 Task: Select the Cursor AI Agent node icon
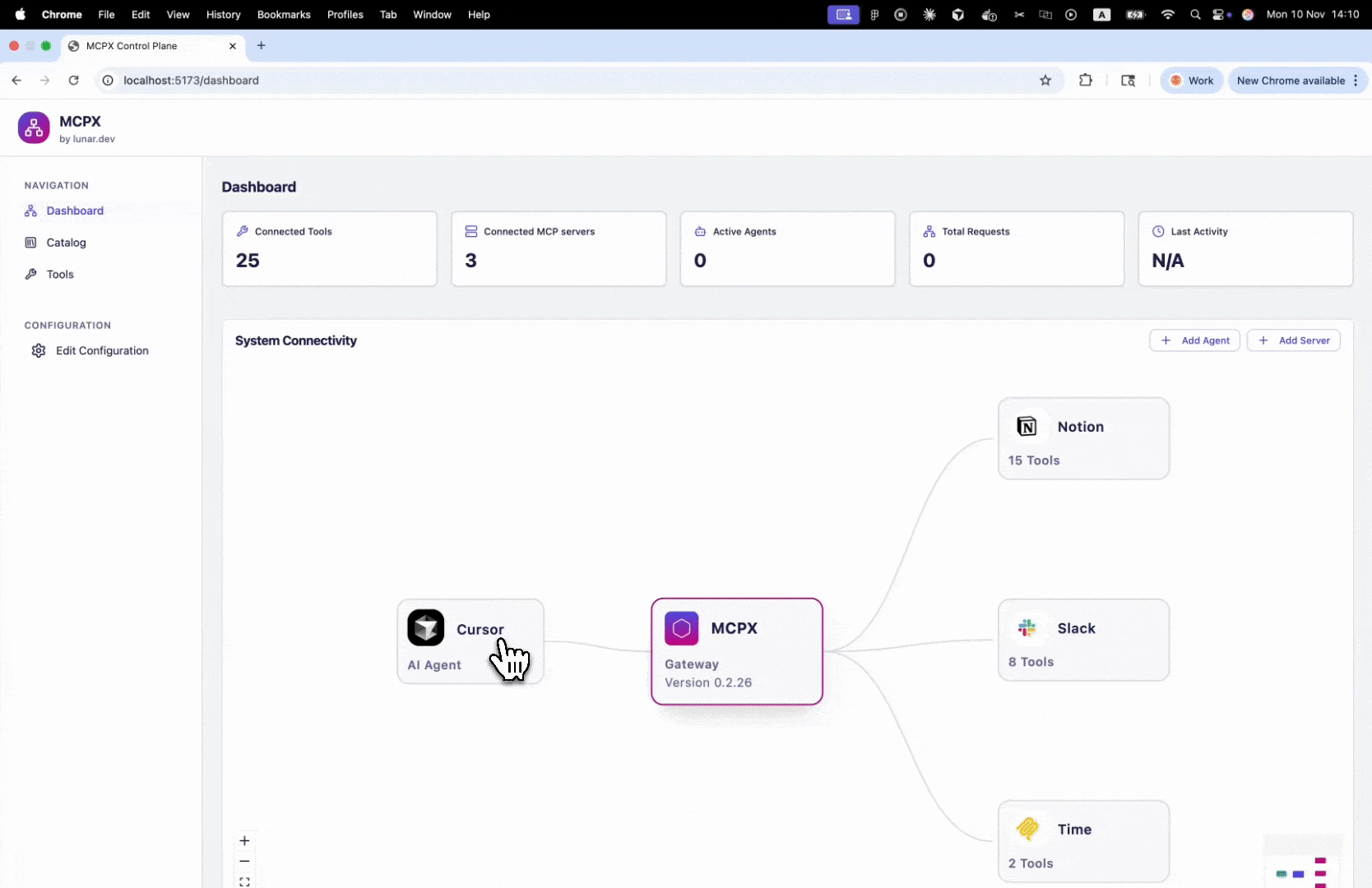pyautogui.click(x=426, y=627)
